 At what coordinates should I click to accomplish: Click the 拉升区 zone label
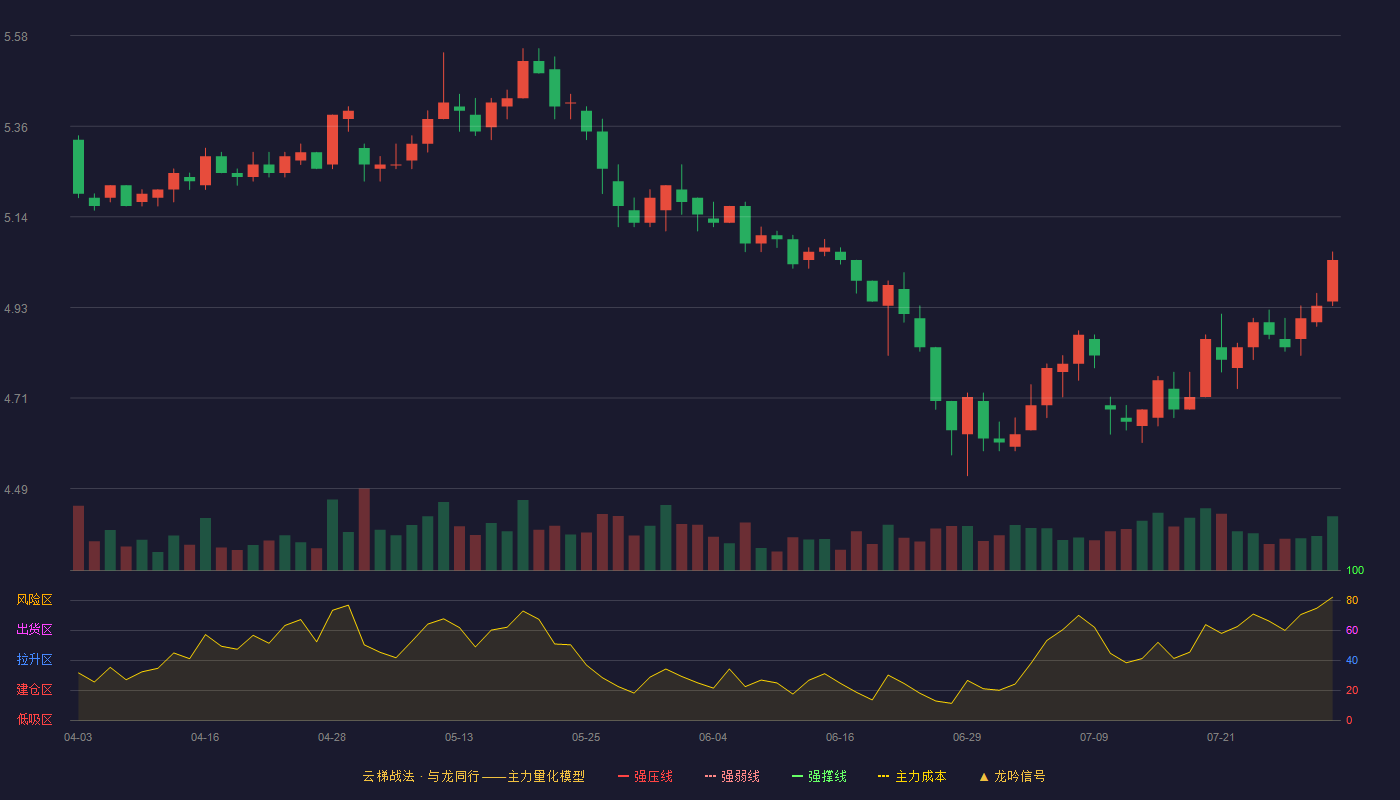point(34,660)
